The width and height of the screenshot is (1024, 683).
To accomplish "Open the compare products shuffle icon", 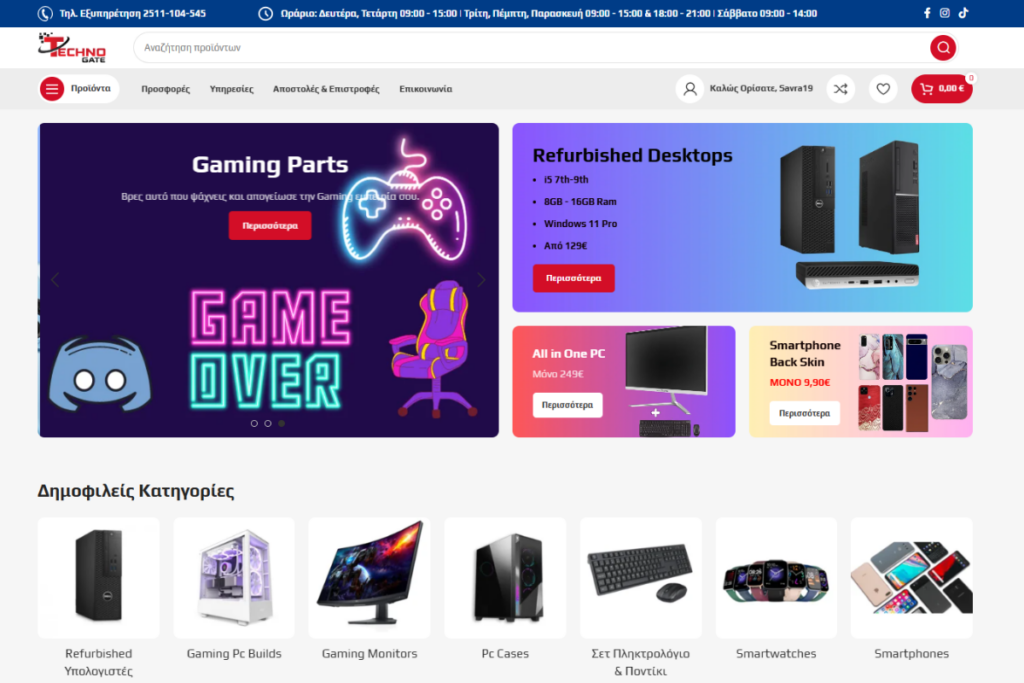I will [840, 89].
